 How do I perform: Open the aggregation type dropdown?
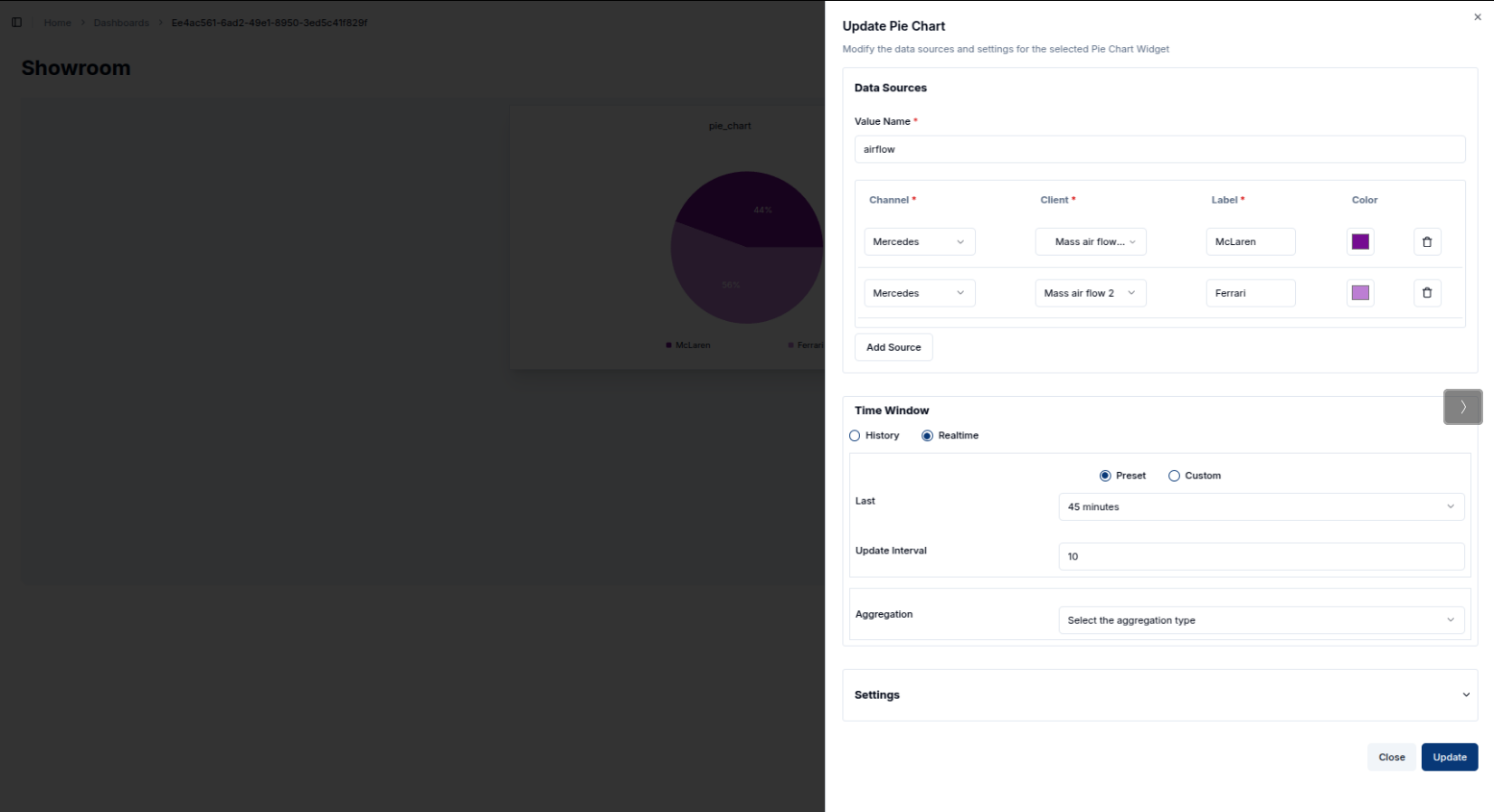pyautogui.click(x=1262, y=620)
